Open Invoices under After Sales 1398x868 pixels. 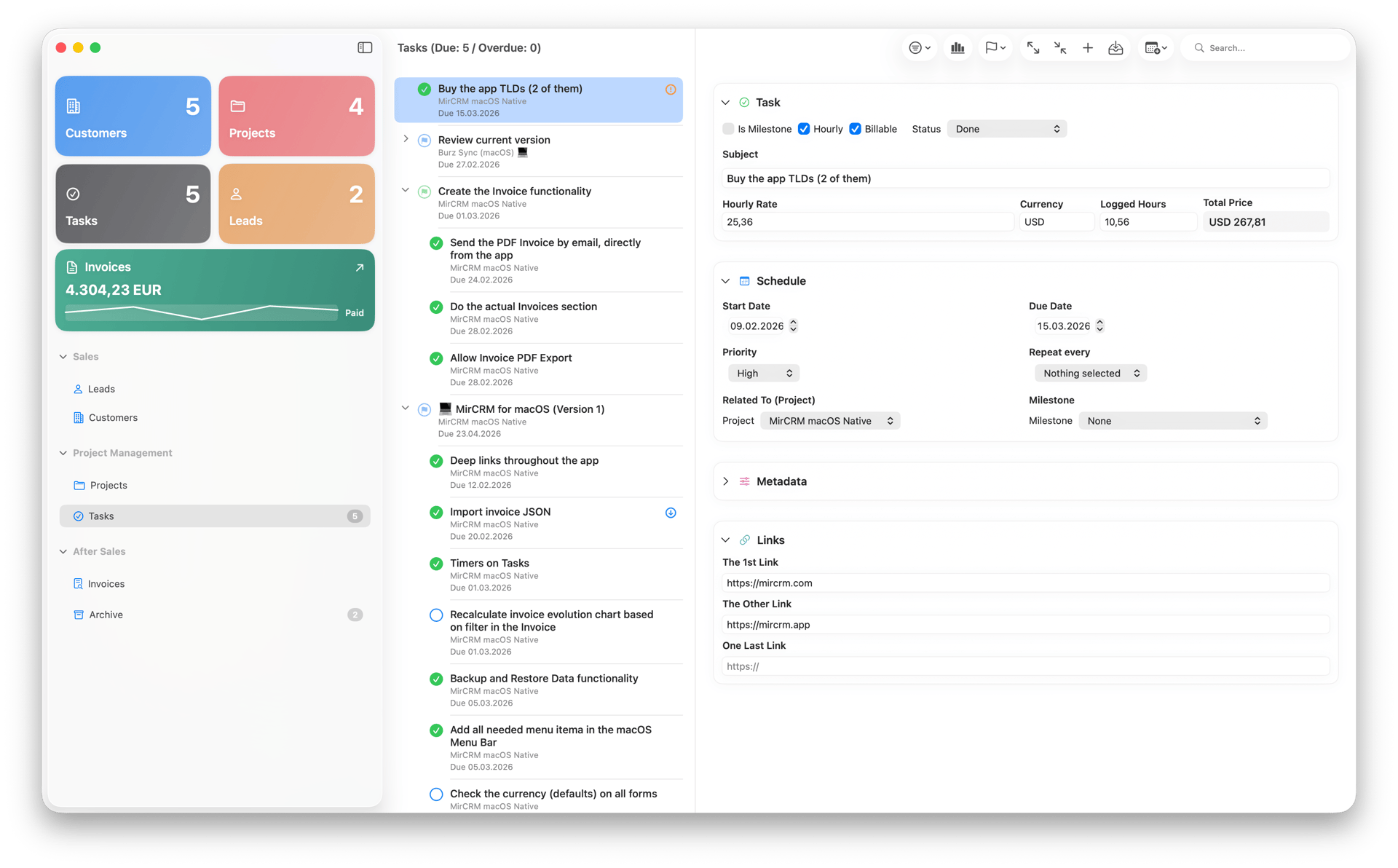(x=107, y=583)
